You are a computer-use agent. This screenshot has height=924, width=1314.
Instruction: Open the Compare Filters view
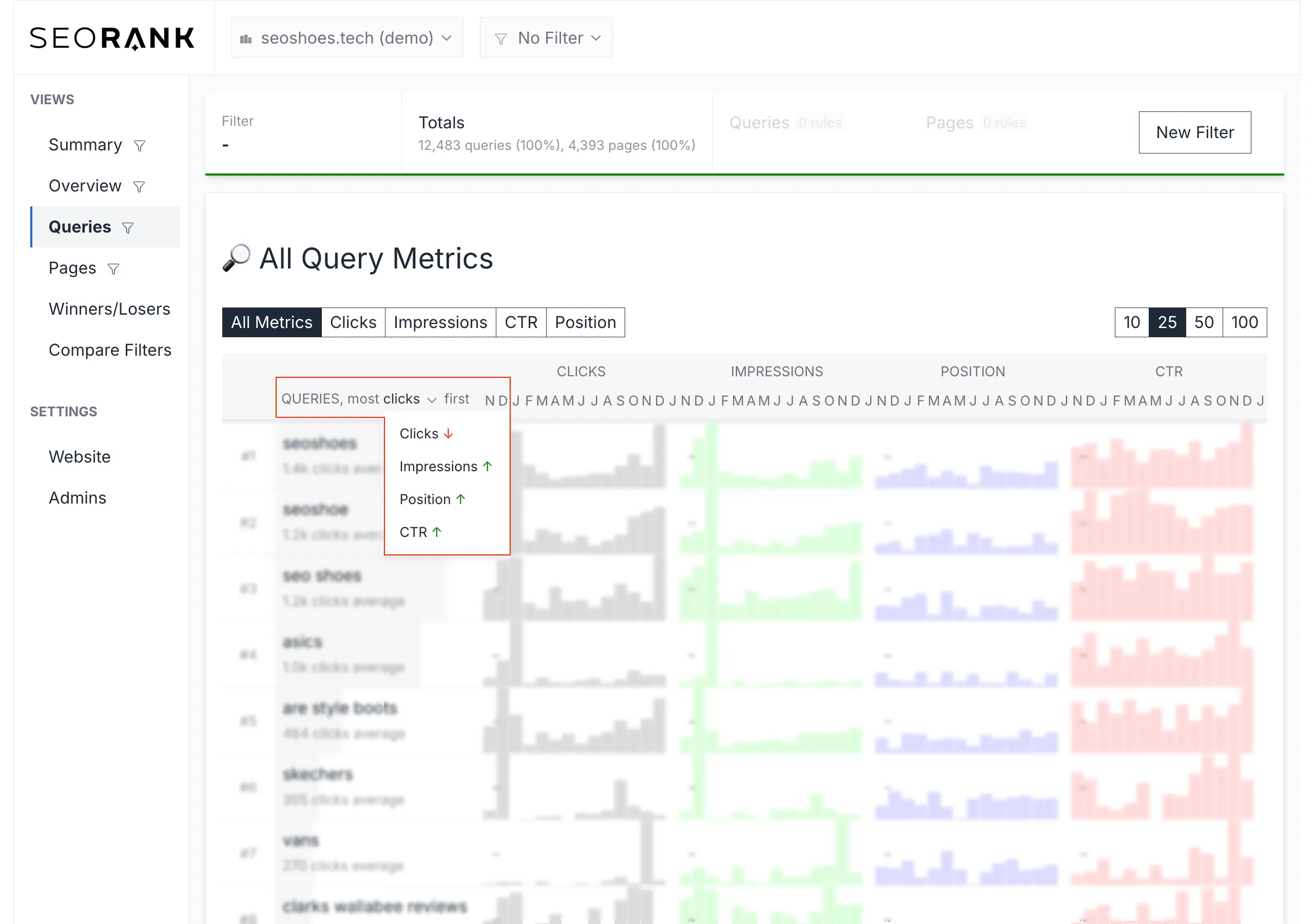pos(110,350)
